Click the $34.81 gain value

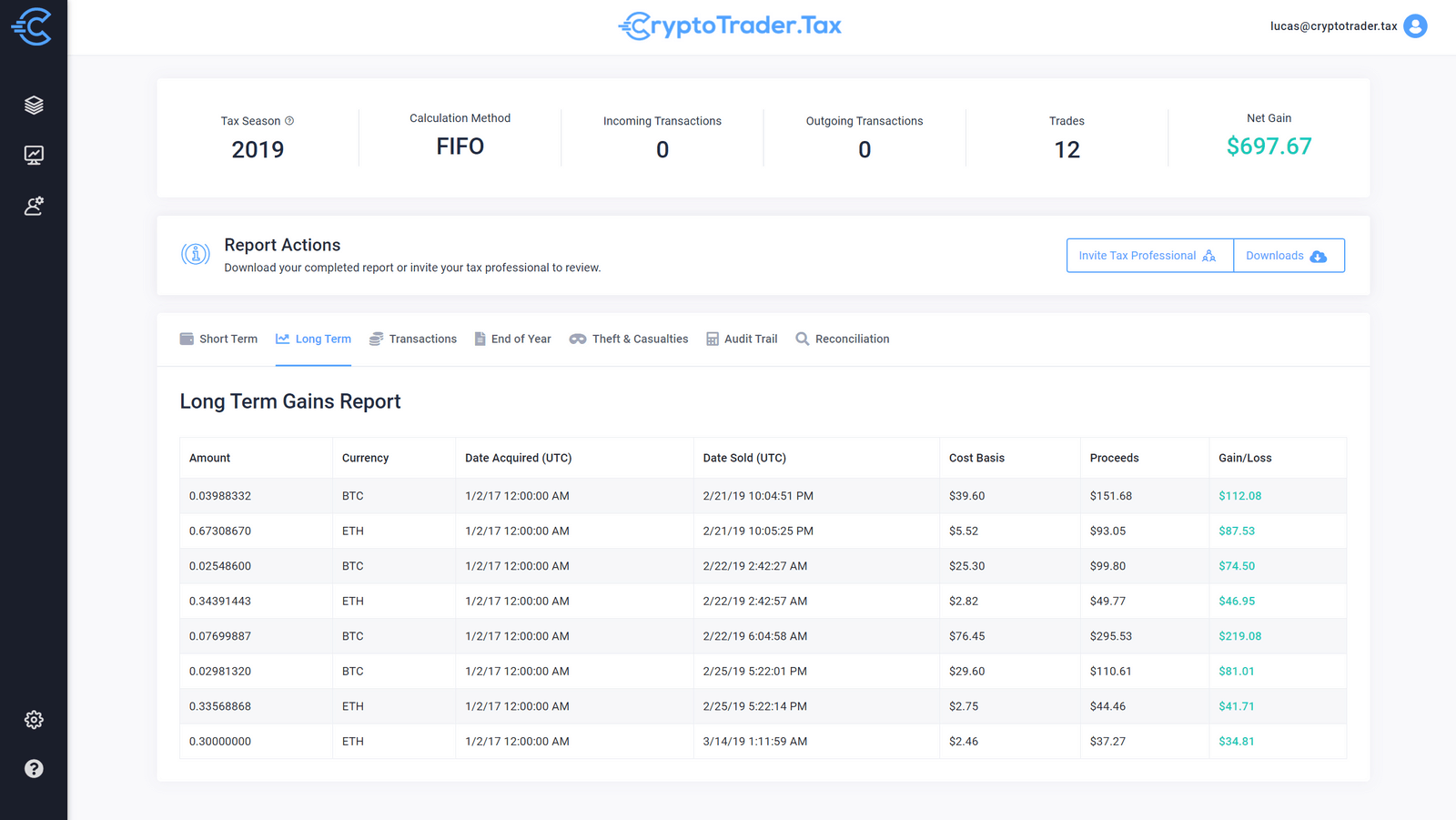pos(1237,742)
